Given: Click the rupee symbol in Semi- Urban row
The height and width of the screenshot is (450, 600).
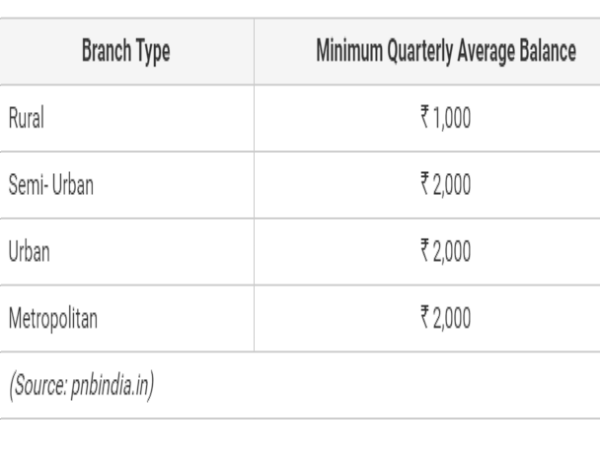Looking at the screenshot, I should [x=424, y=185].
